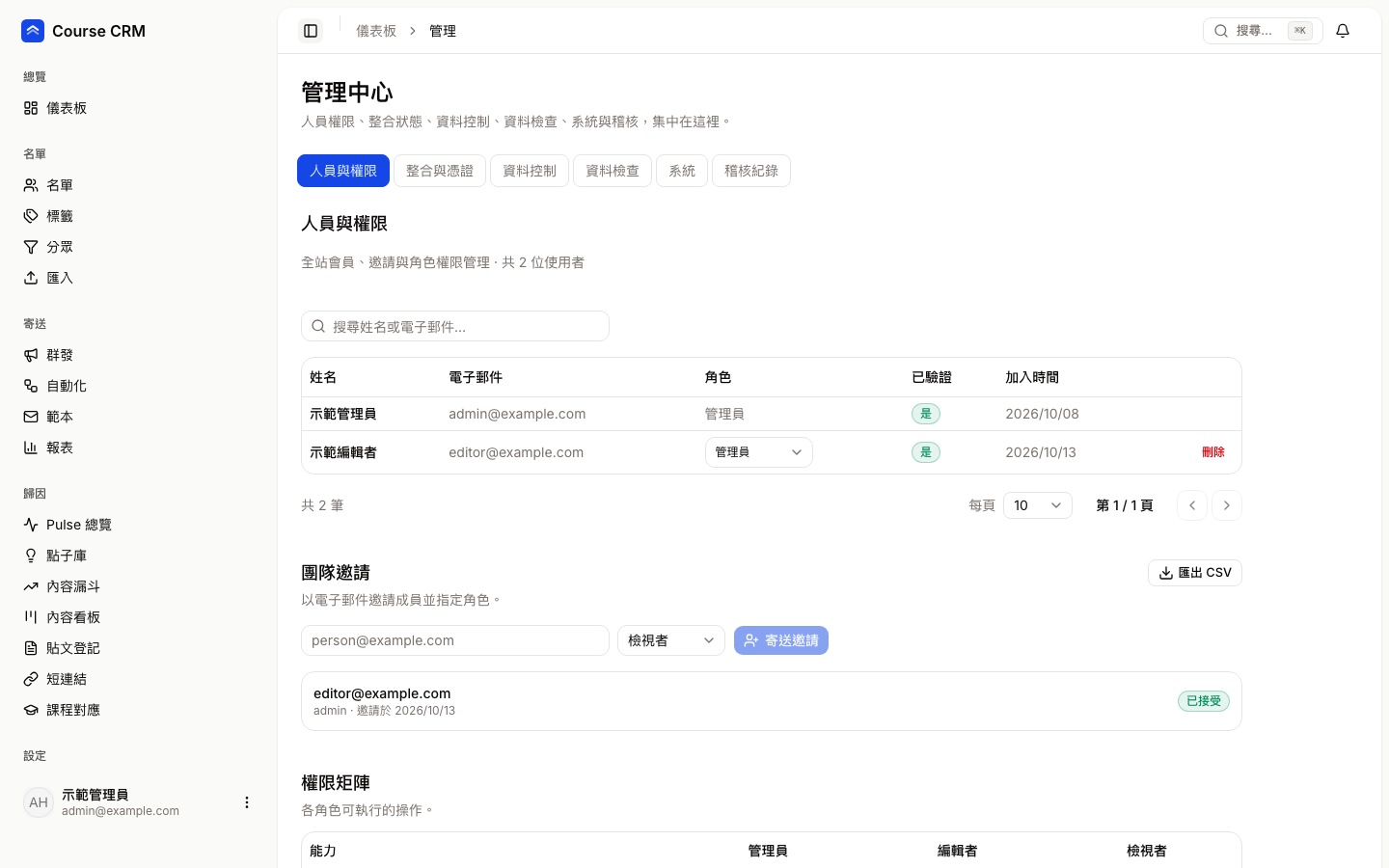The height and width of the screenshot is (868, 1389).
Task: Open 儀表板 in the sidebar
Action: (138, 108)
